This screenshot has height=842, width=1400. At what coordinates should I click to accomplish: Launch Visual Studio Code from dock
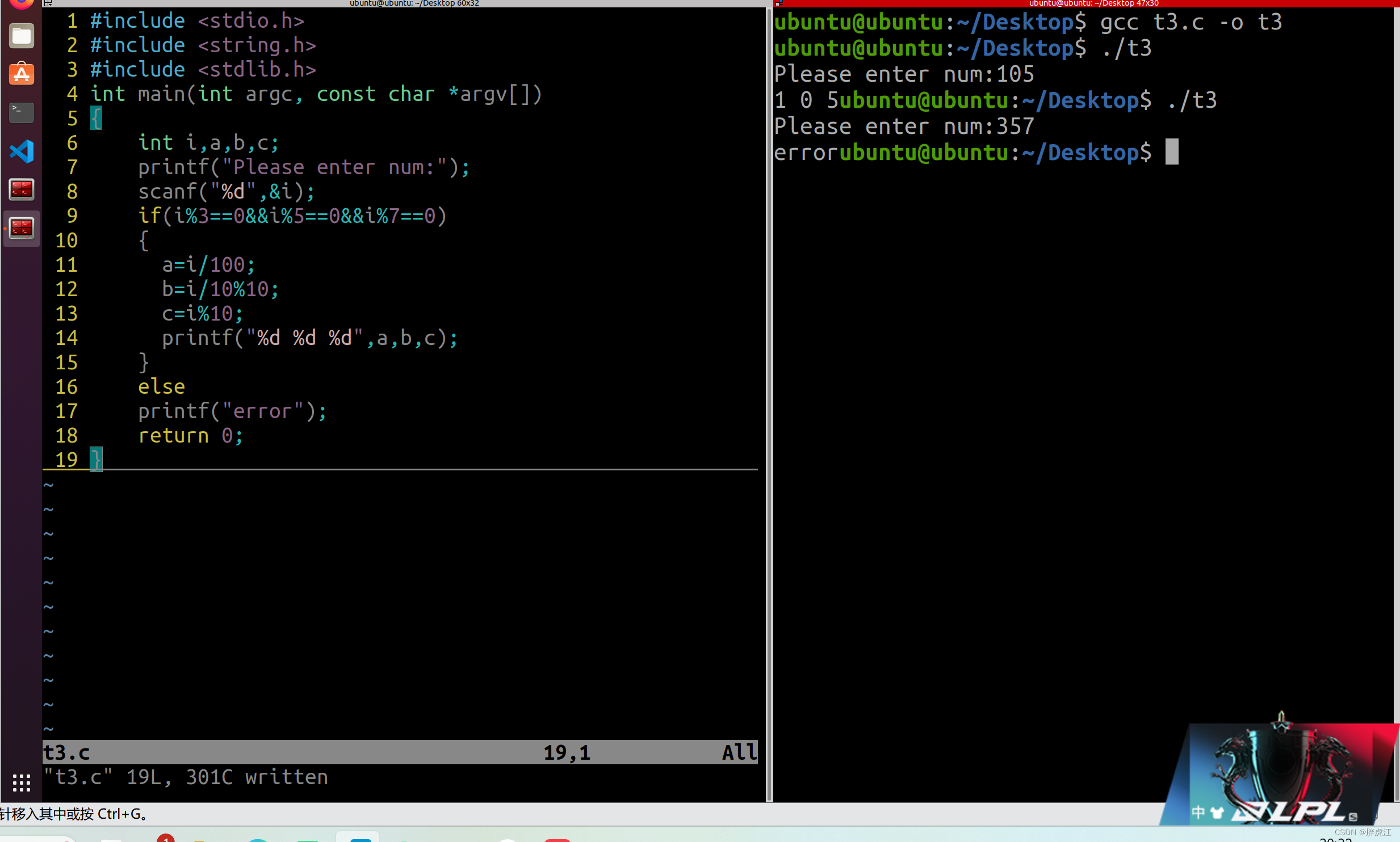[x=22, y=151]
